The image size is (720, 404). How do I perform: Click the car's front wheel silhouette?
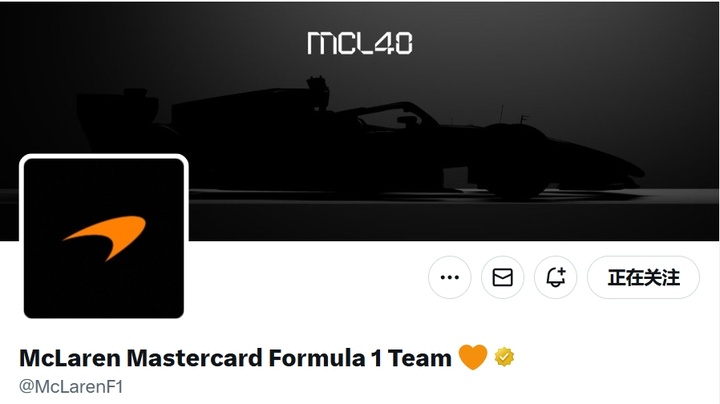[x=513, y=161]
